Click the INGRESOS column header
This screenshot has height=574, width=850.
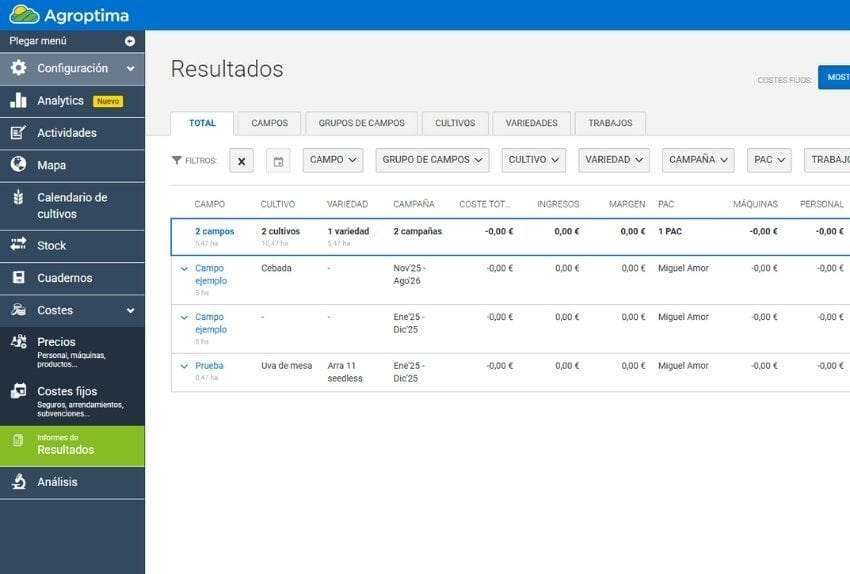click(558, 204)
